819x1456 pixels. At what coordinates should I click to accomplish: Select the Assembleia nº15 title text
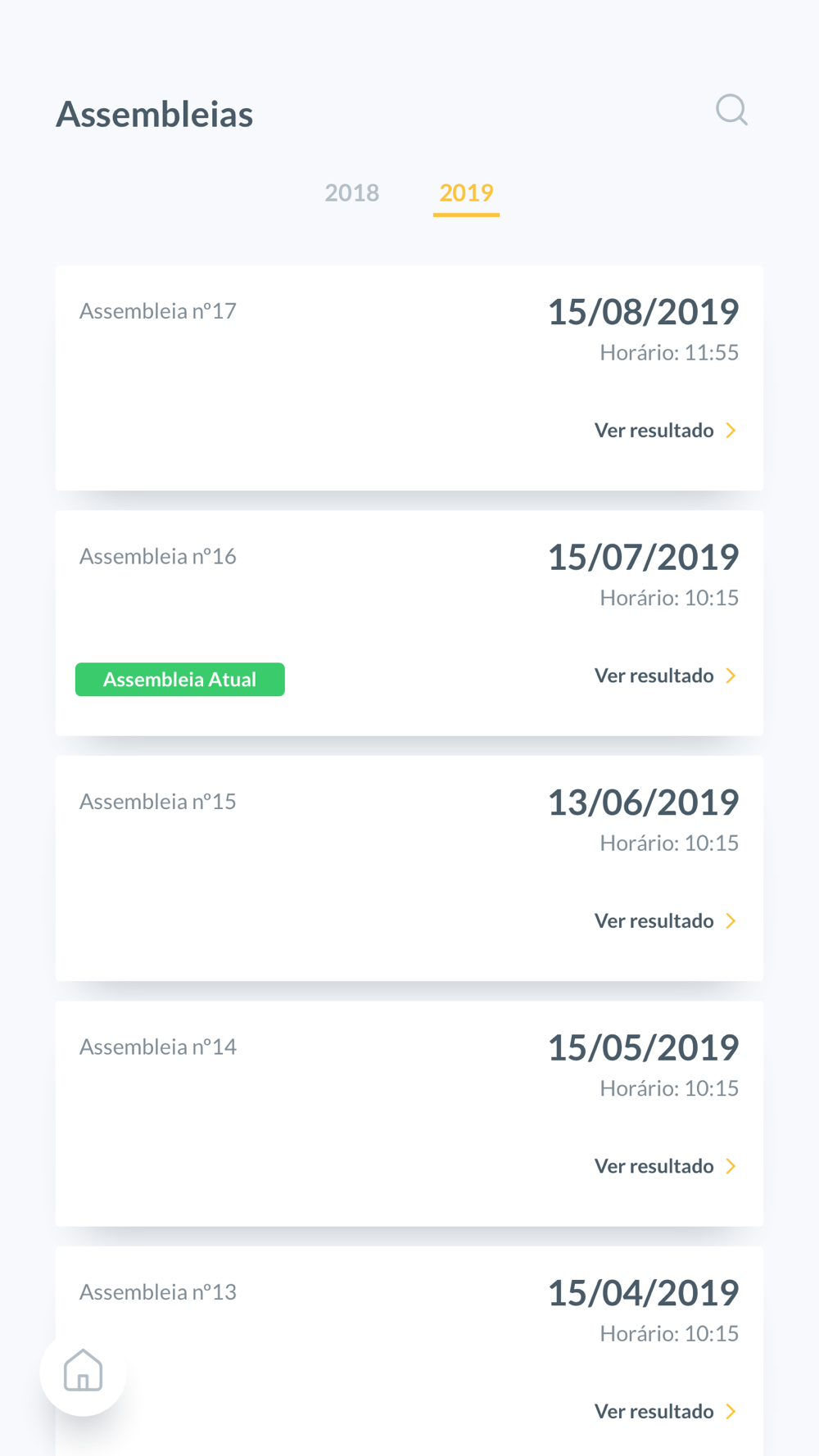(x=158, y=802)
